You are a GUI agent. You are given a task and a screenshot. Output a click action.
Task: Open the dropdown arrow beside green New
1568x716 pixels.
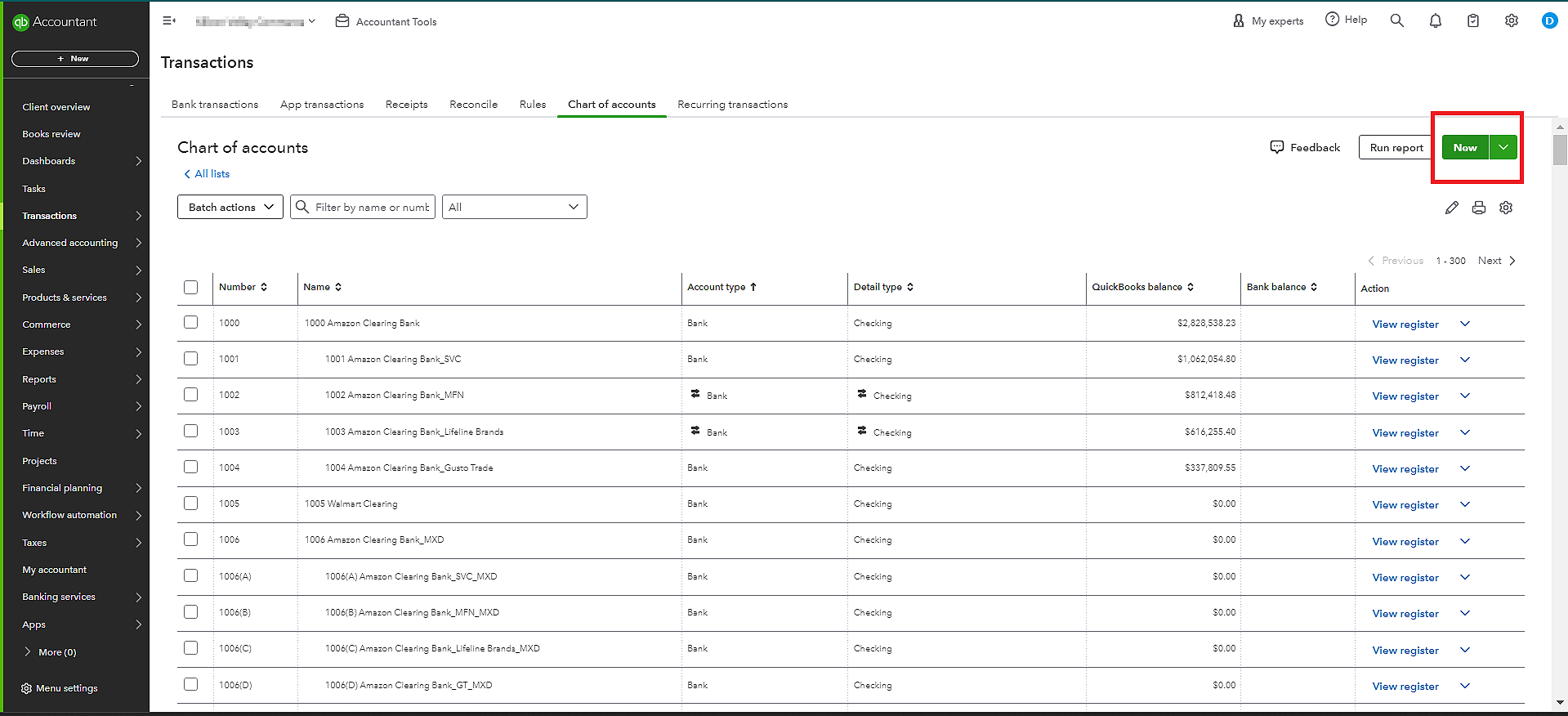(x=1503, y=147)
